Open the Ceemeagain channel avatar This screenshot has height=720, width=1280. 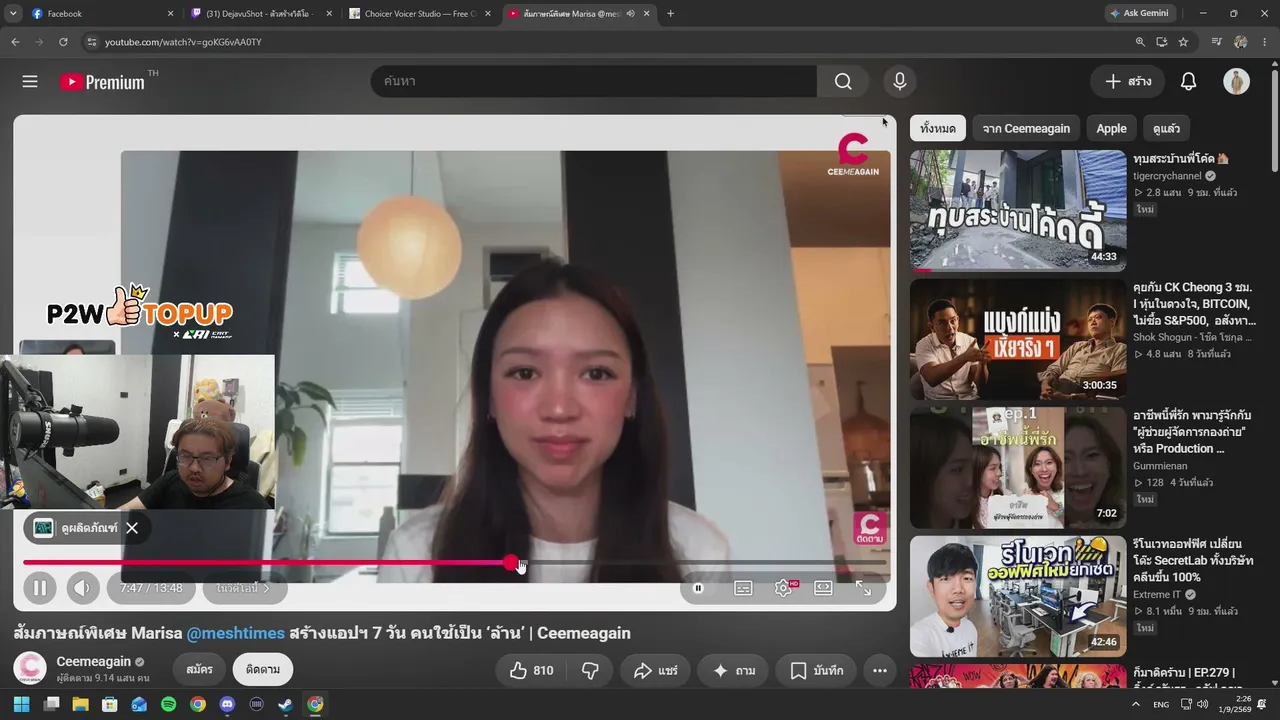(x=30, y=668)
